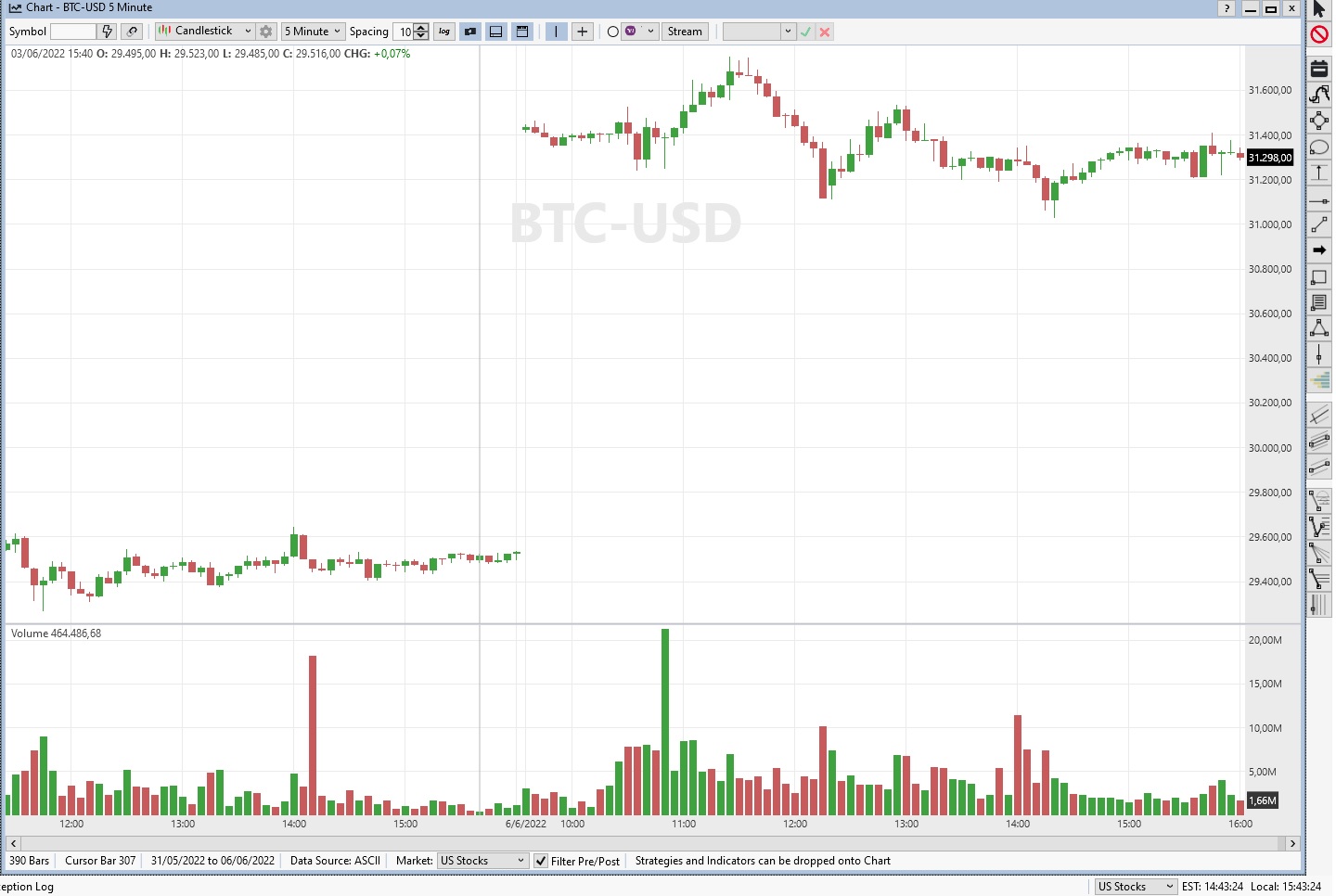This screenshot has width=1336, height=896.
Task: Select the horizontal line drawing tool
Action: (x=1319, y=200)
